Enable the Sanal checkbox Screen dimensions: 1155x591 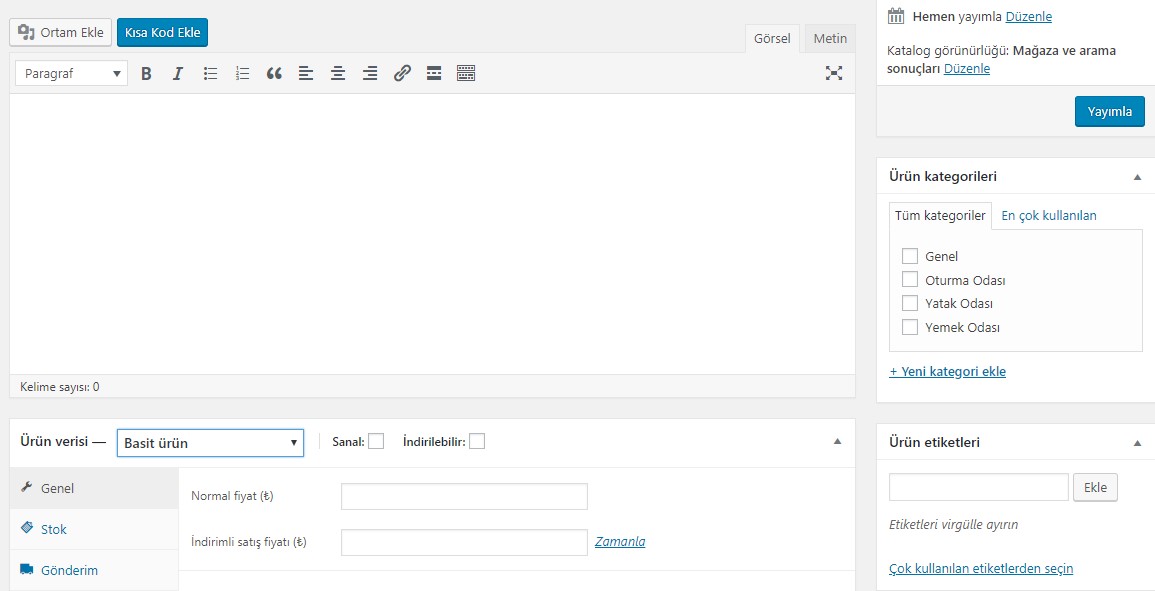pos(376,441)
